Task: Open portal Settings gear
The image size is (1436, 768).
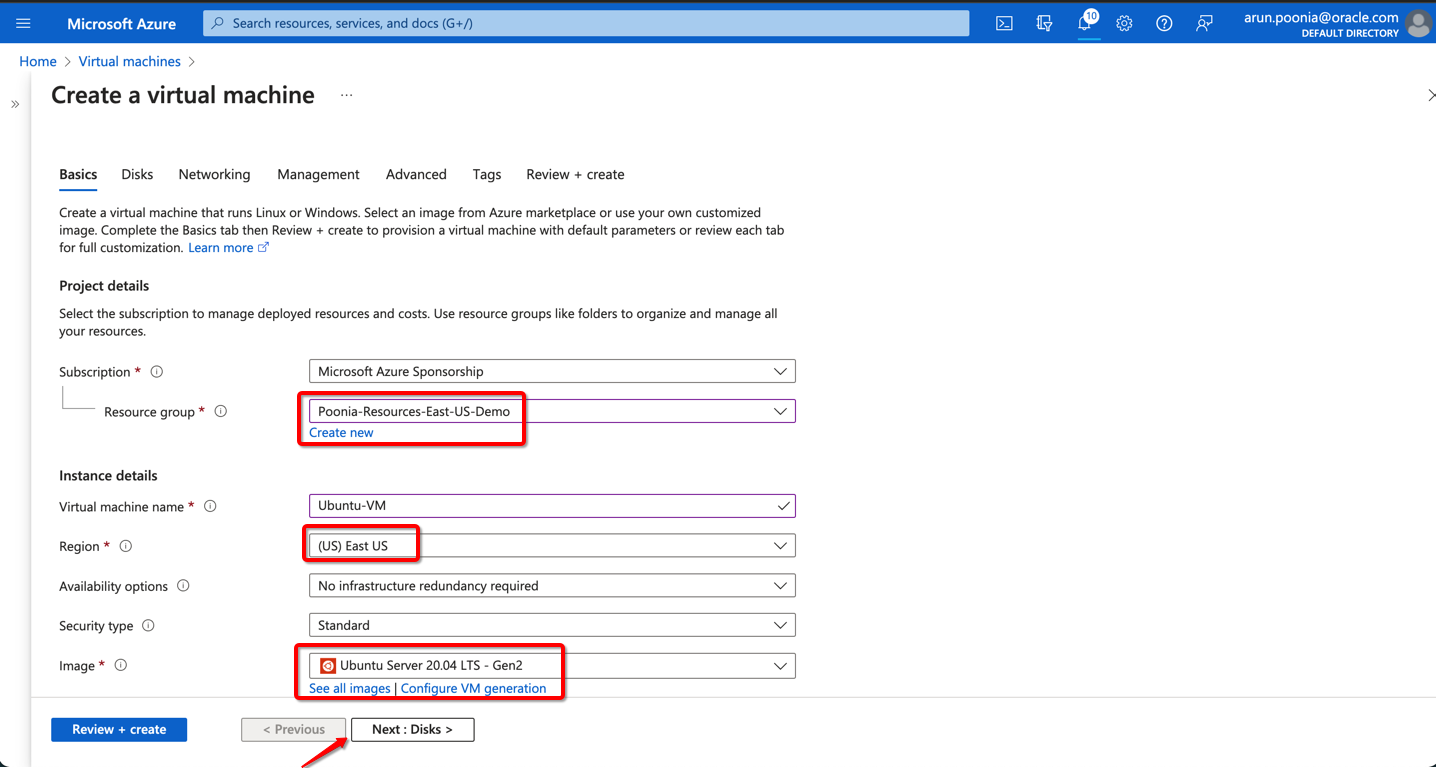Action: click(1124, 23)
